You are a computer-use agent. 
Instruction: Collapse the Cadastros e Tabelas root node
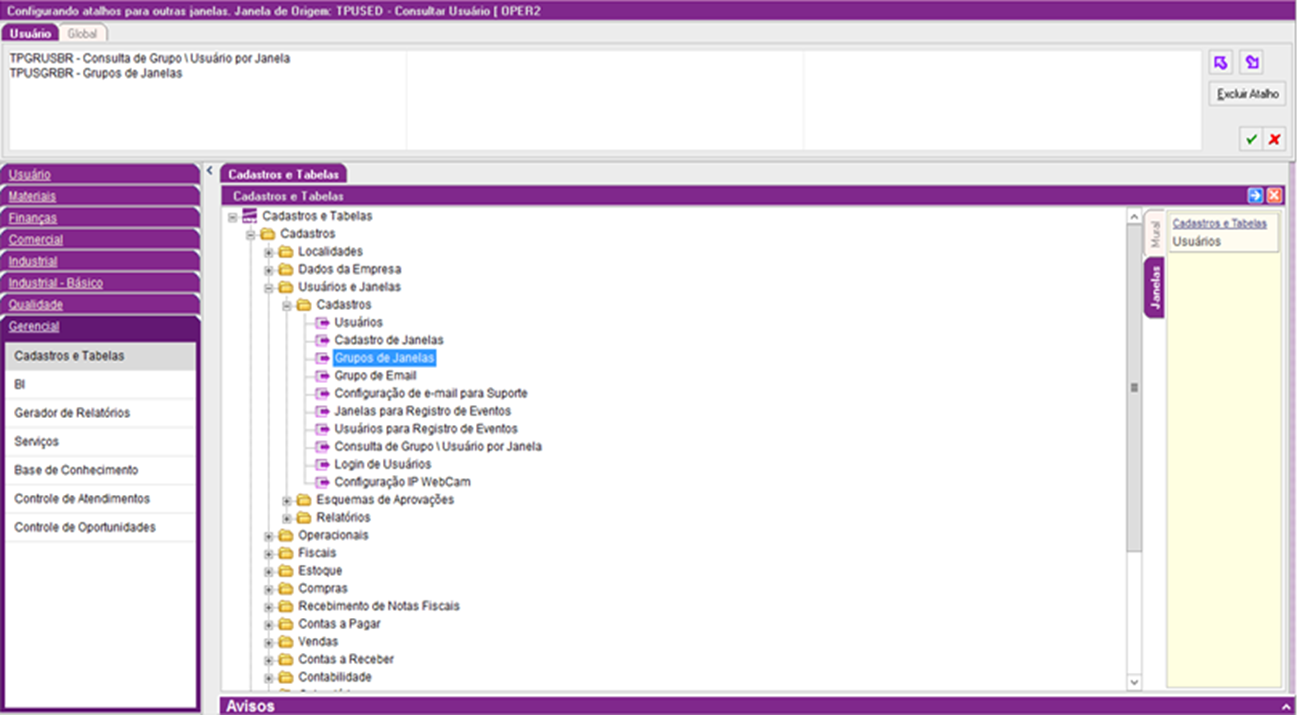232,216
